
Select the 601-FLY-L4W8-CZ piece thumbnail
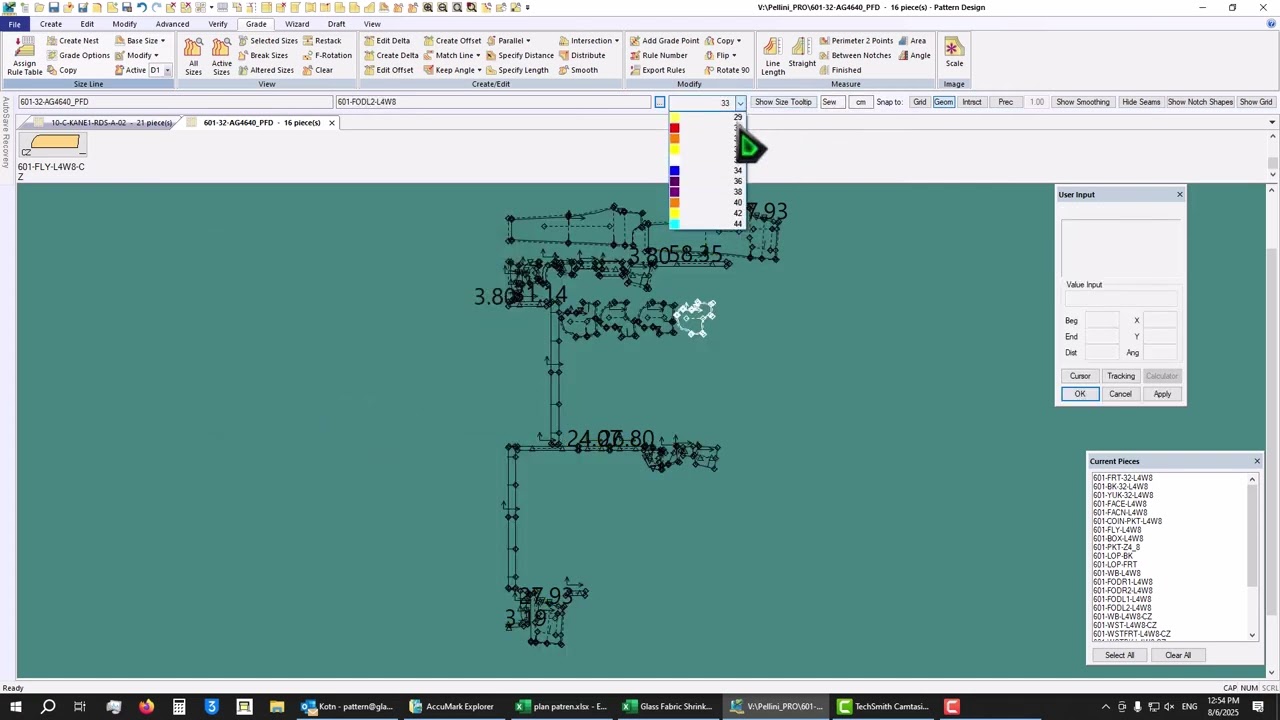tap(53, 147)
